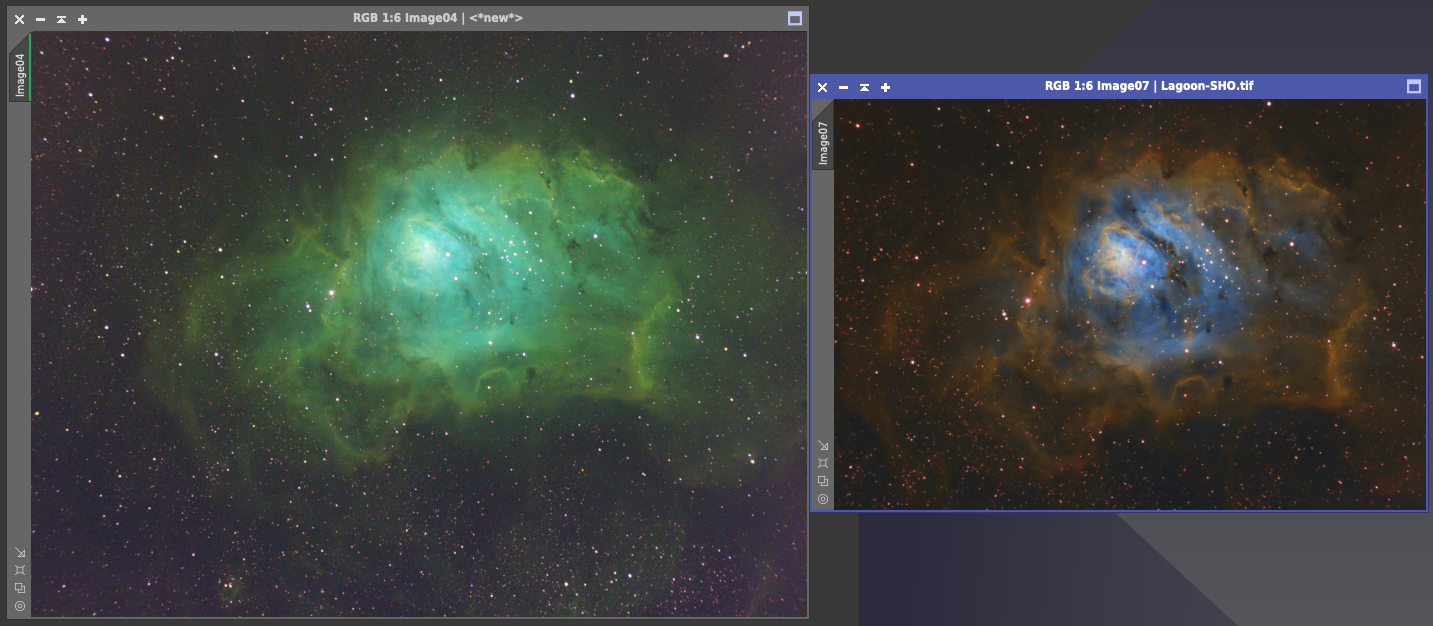
Task: Select the Image07 vertical view tab
Action: [x=823, y=143]
